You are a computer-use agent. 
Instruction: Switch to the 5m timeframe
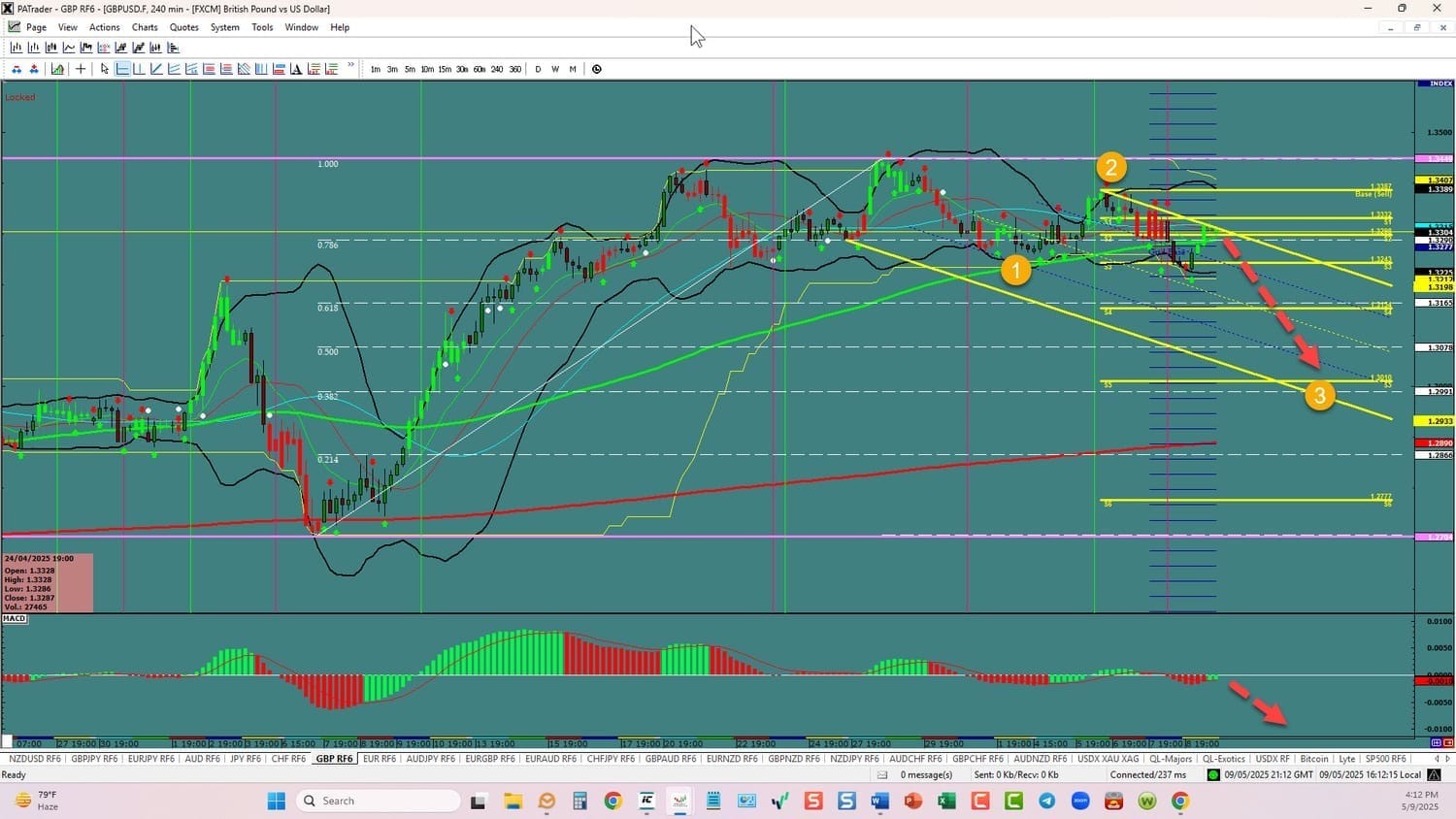pyautogui.click(x=410, y=69)
